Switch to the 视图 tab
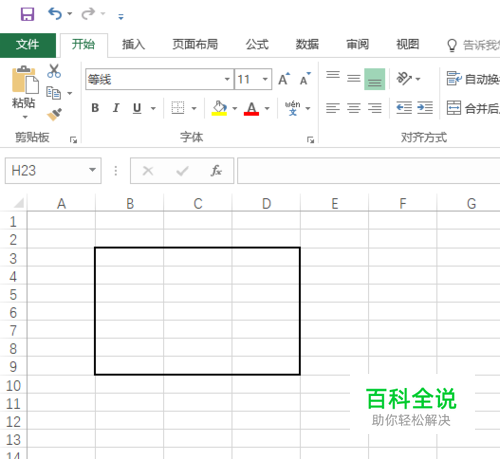Viewport: 500px width, 459px height. (x=407, y=44)
